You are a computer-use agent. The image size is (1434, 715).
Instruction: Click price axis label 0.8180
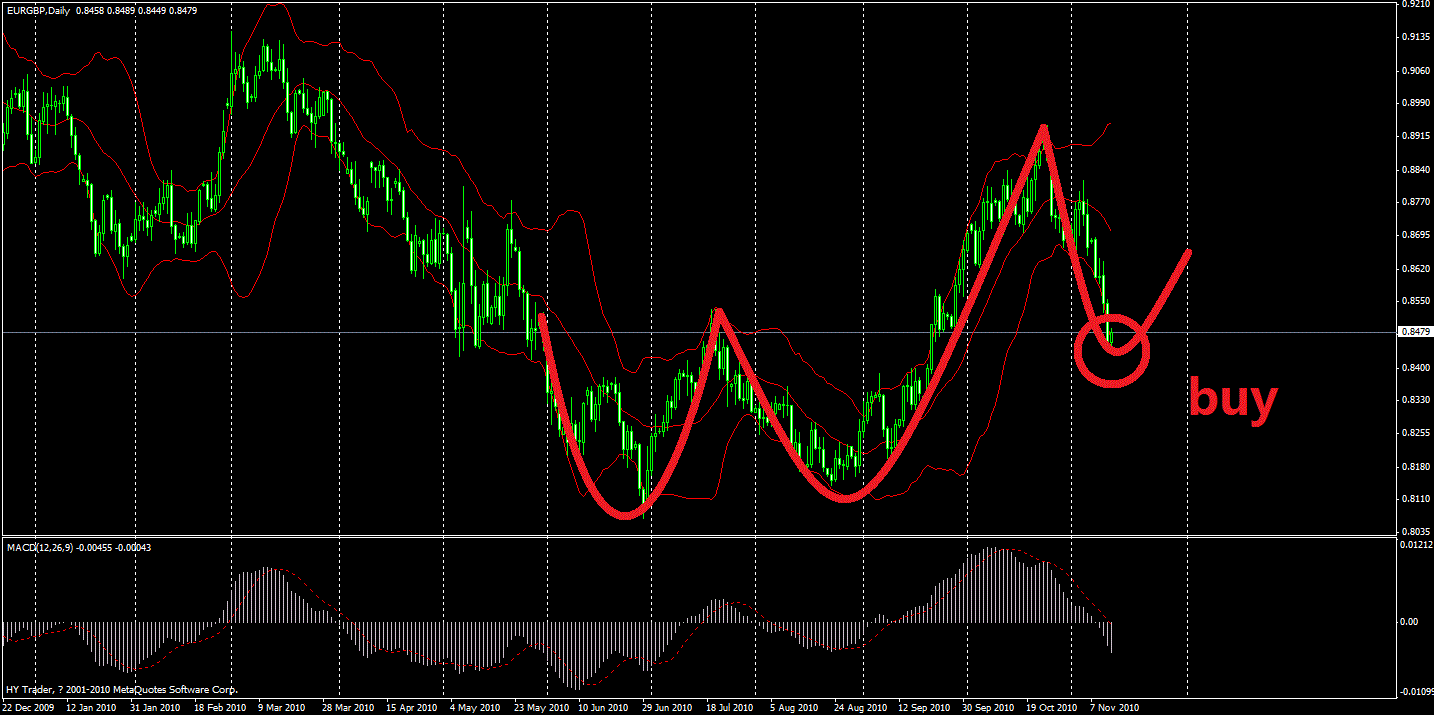pos(1415,467)
